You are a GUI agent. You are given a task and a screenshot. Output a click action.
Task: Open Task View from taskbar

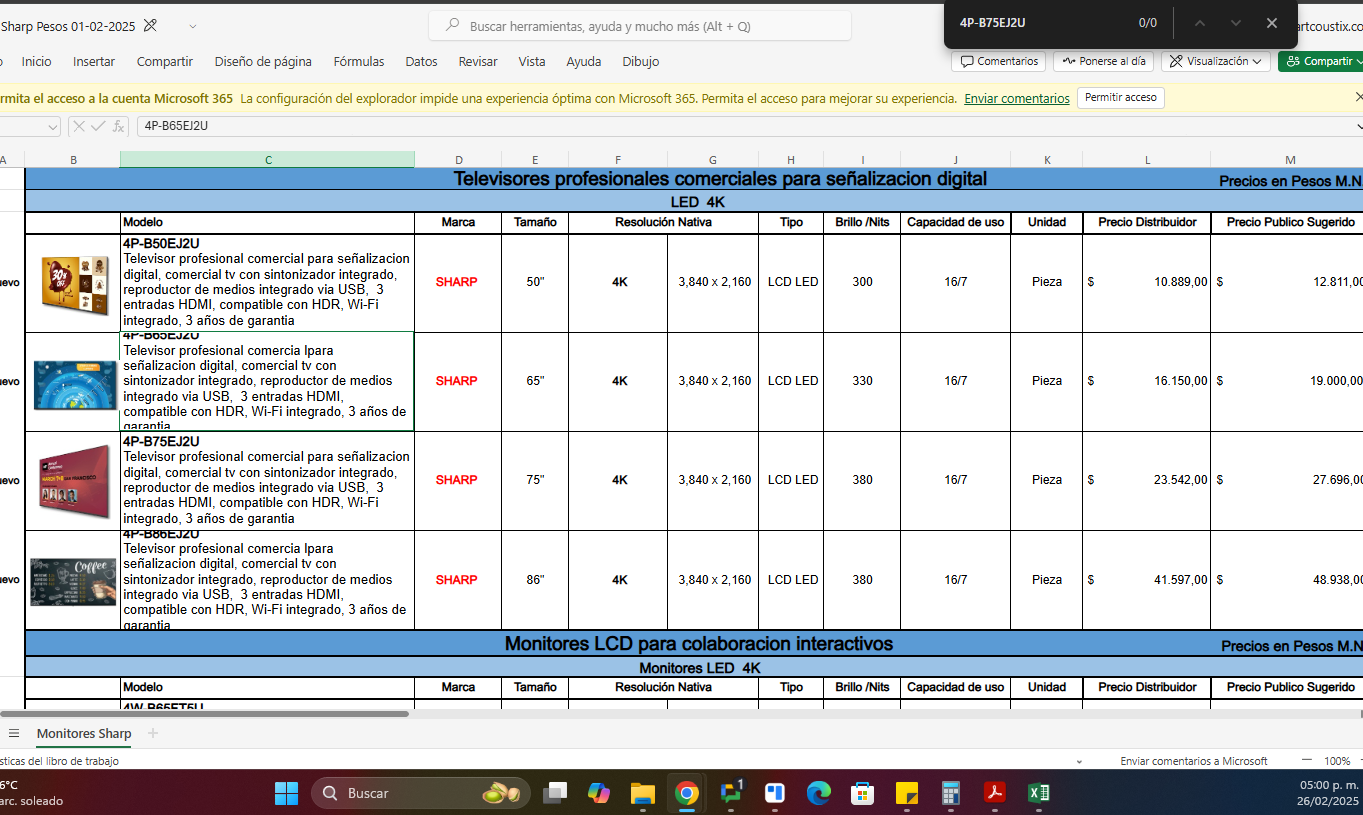[555, 793]
